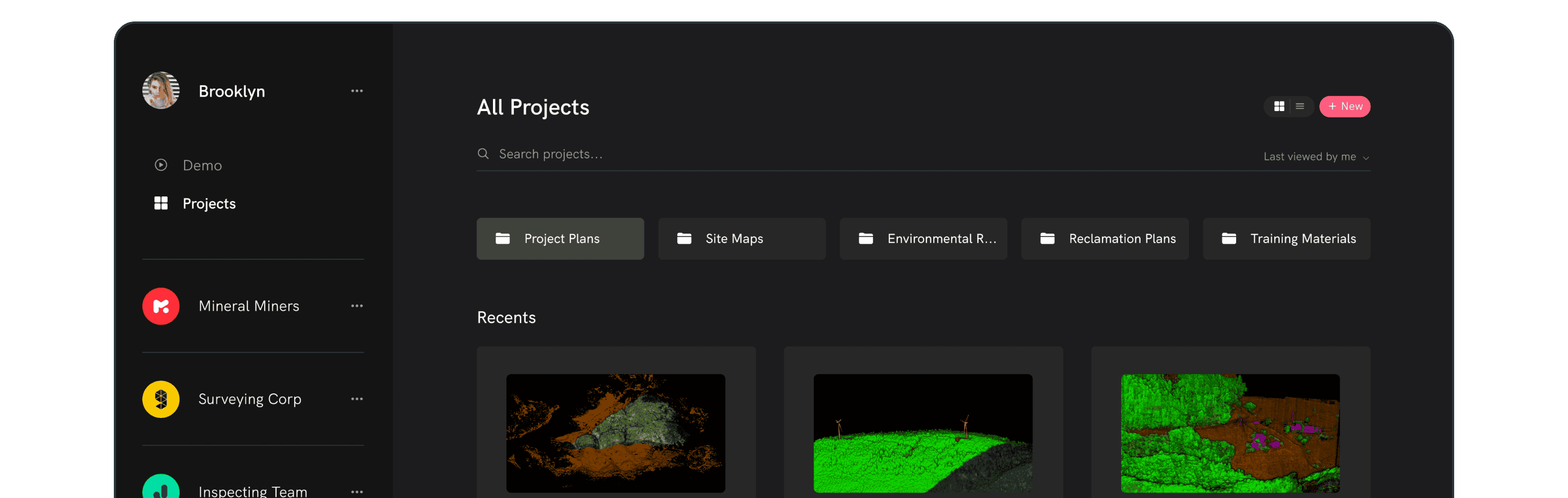Screen dimensions: 1568x498
Task: Open the more options menu next to Brooklyn
Action: (x=357, y=91)
